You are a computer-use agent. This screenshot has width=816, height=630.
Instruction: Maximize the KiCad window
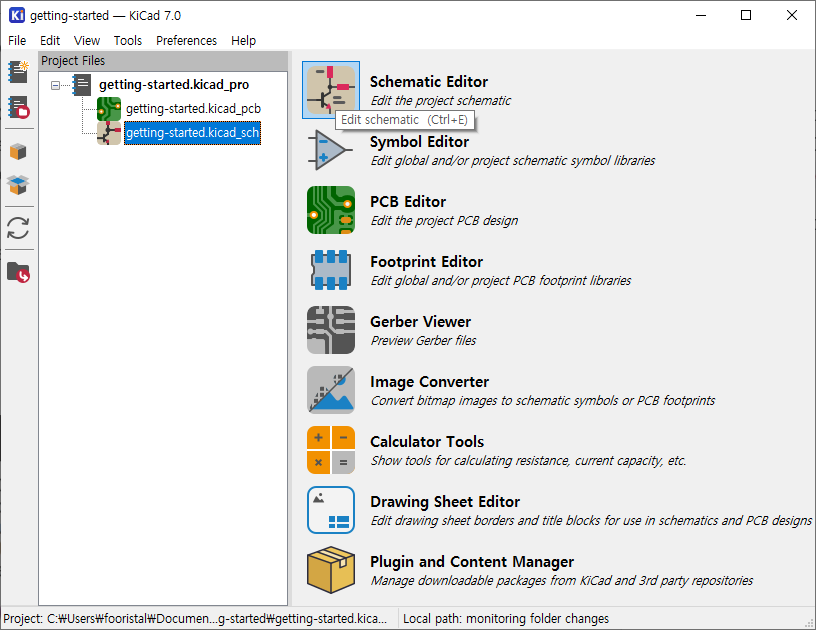pos(746,15)
